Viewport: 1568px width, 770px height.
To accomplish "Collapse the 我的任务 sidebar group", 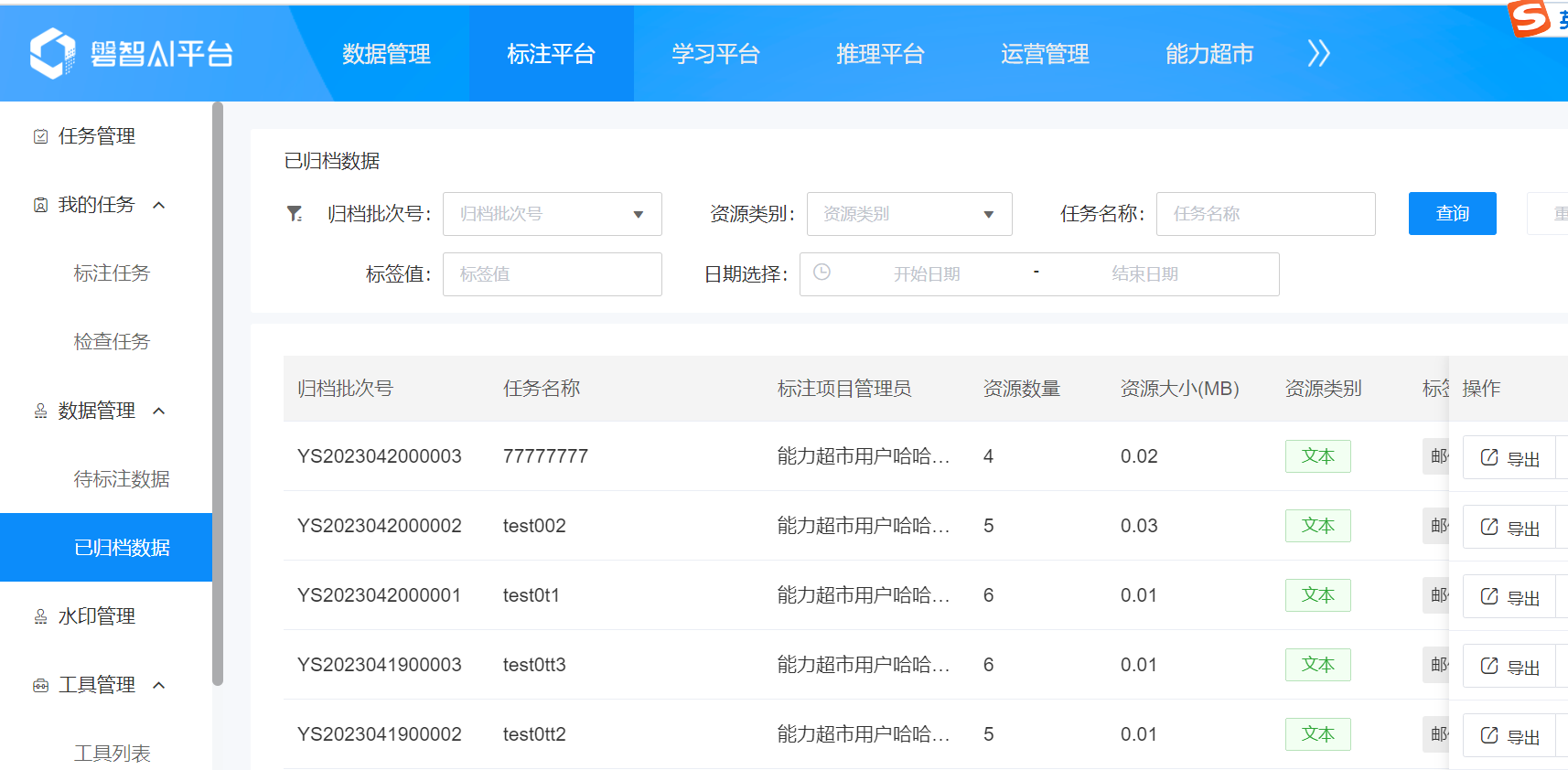I will 159,205.
